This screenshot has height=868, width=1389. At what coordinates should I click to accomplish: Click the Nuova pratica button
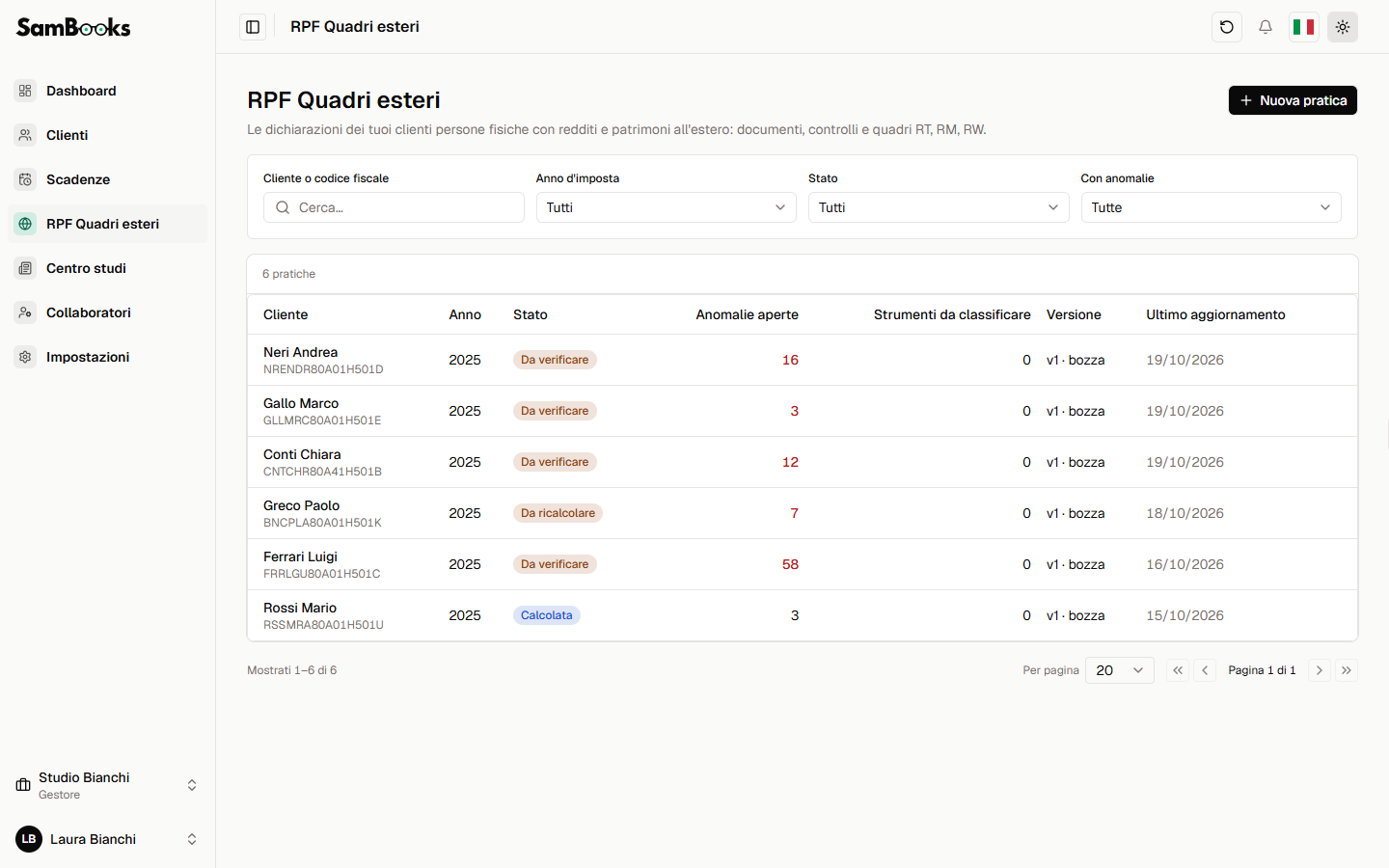click(1293, 100)
